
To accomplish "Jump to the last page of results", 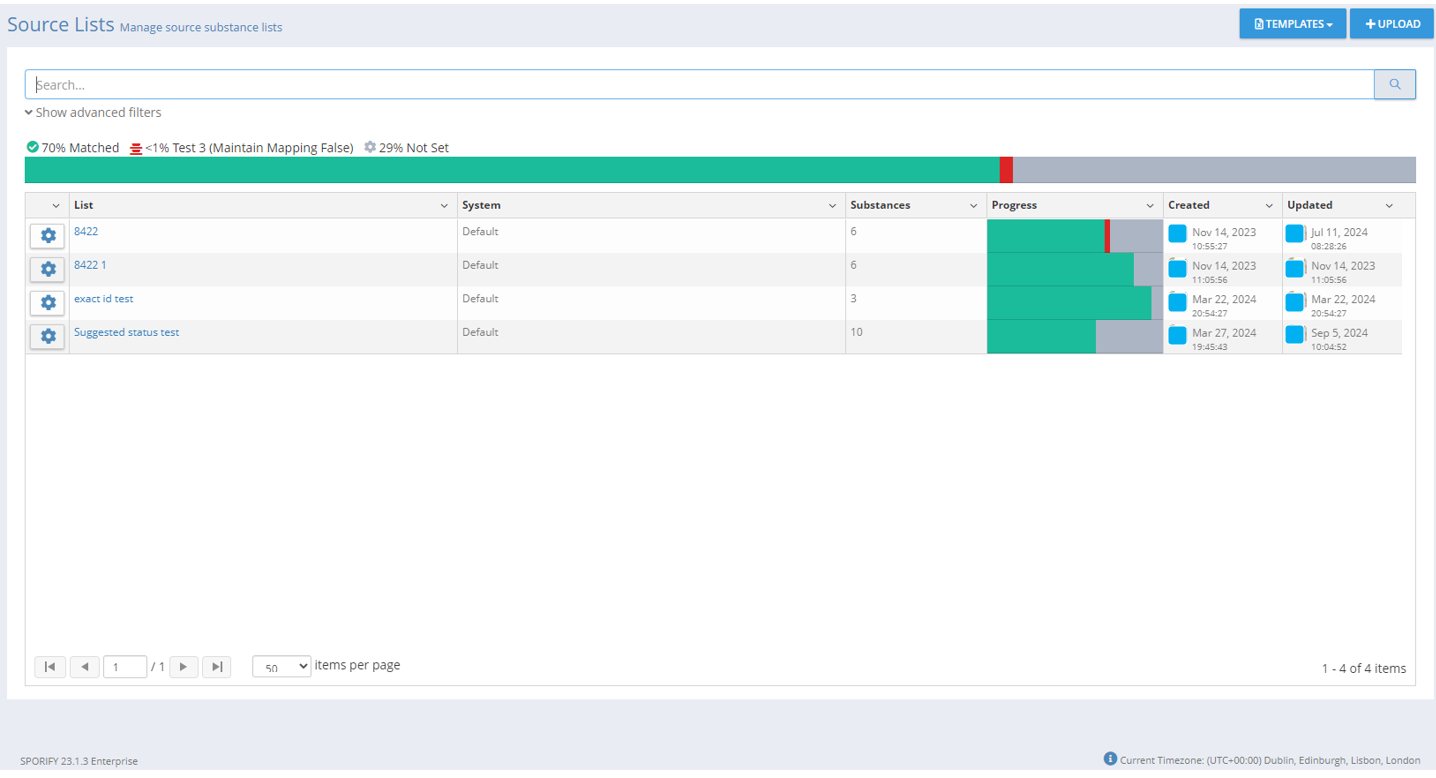I will point(216,667).
